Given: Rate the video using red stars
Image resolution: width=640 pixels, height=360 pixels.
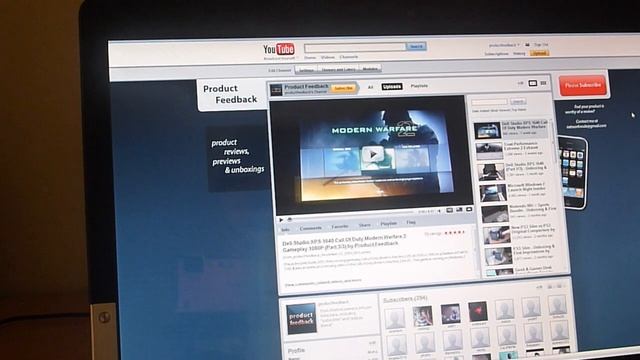Looking at the screenshot, I should pos(454,233).
